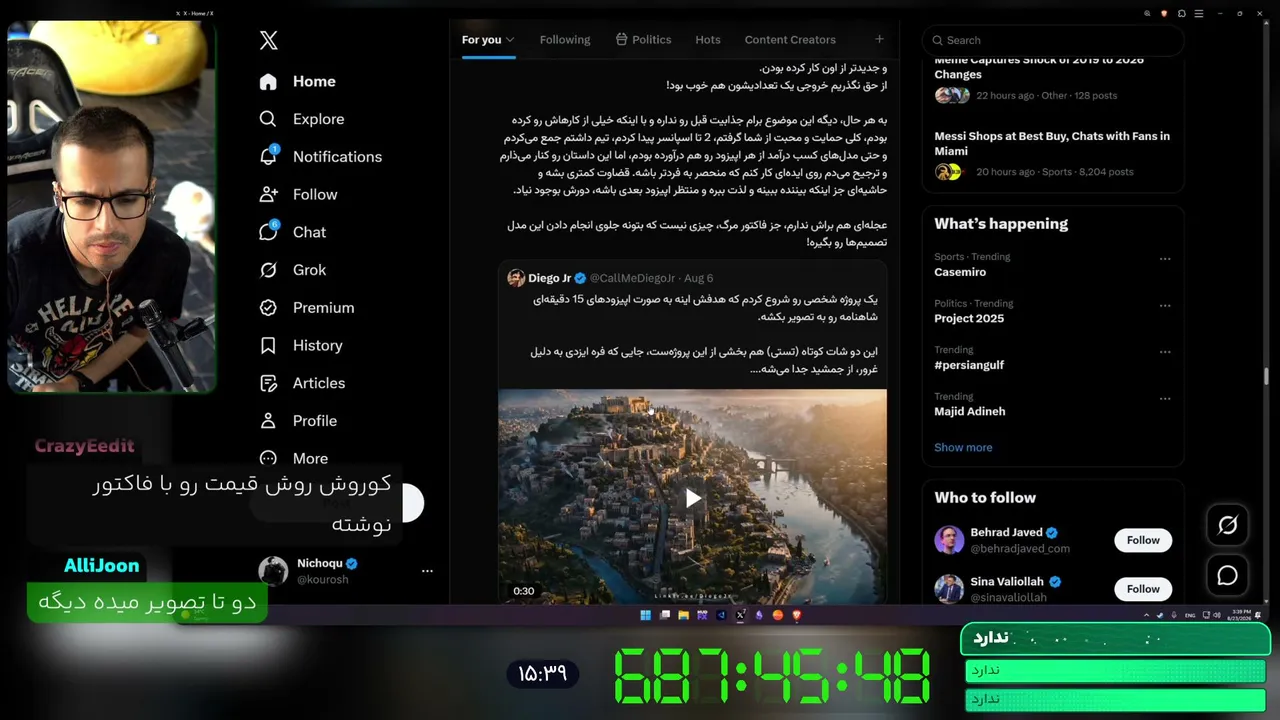This screenshot has width=1280, height=720.
Task: Open more options for #persiangulf trend
Action: 1165,352
